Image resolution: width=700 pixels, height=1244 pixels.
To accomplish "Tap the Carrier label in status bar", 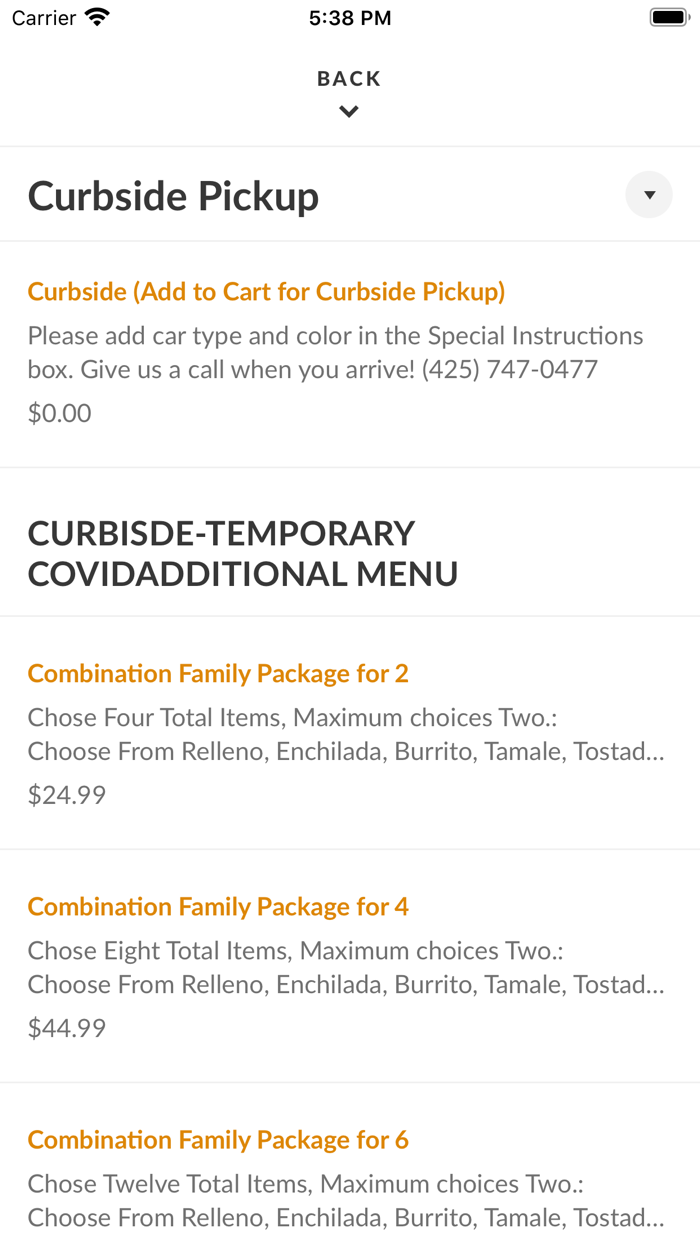I will (x=44, y=18).
